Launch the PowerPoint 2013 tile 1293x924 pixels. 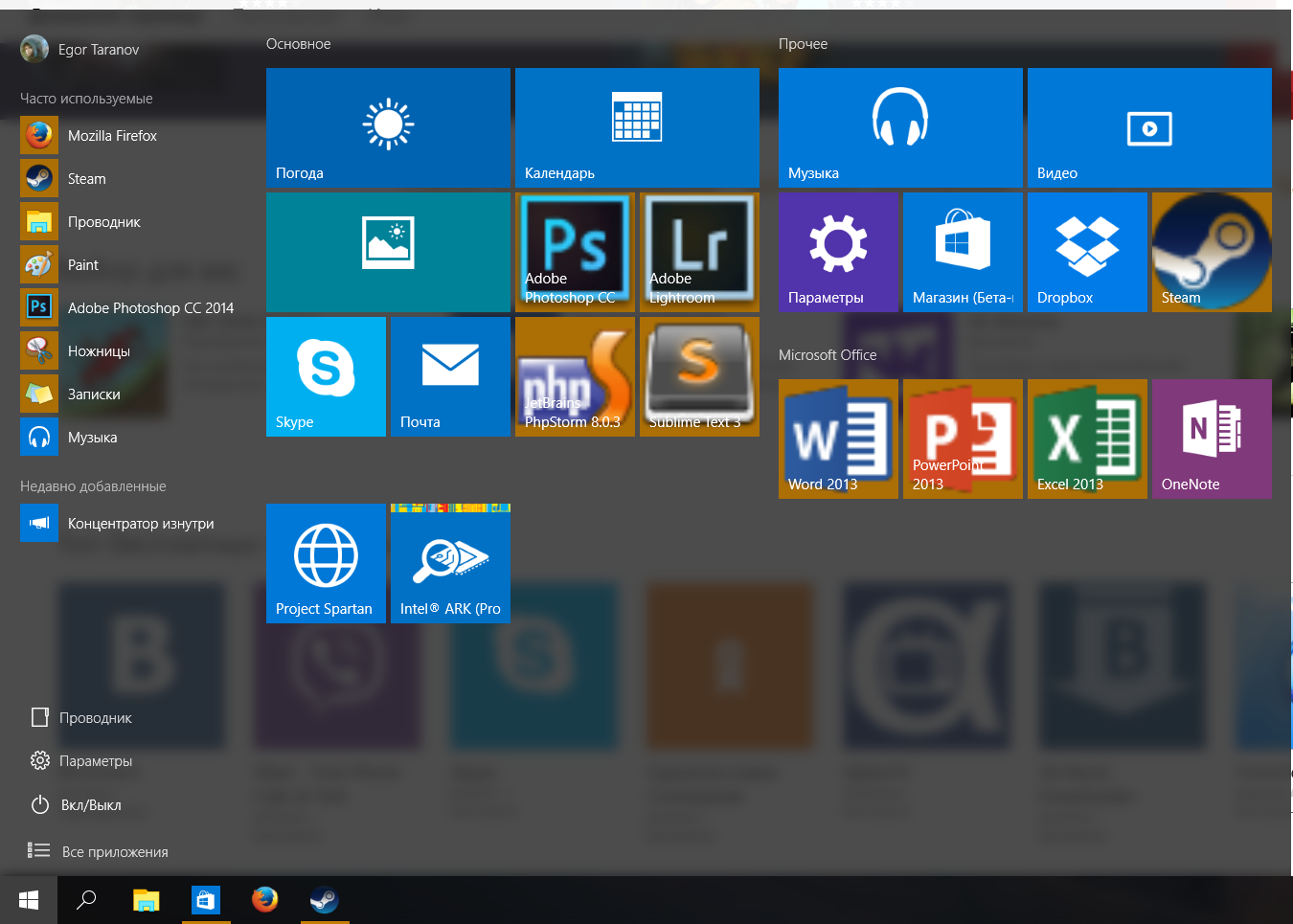963,439
